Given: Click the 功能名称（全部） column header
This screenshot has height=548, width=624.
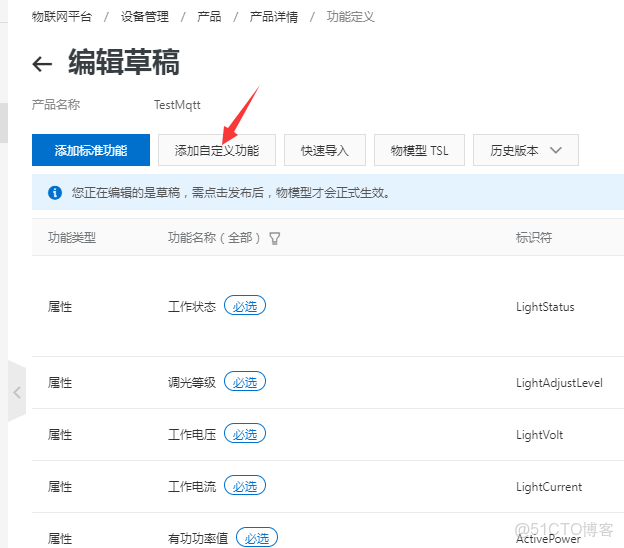Looking at the screenshot, I should [x=214, y=238].
